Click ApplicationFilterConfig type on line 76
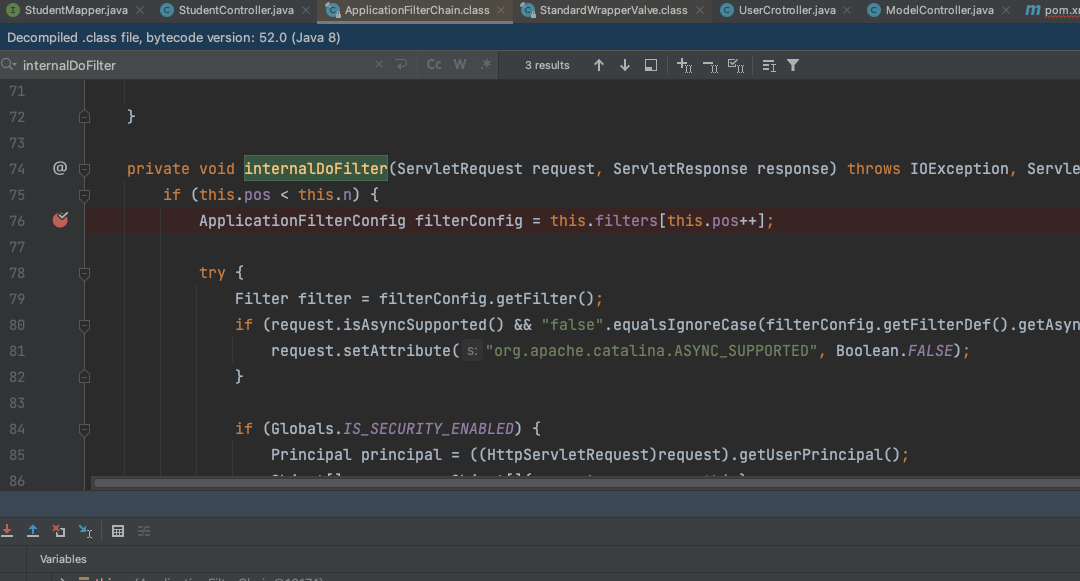 [x=302, y=221]
